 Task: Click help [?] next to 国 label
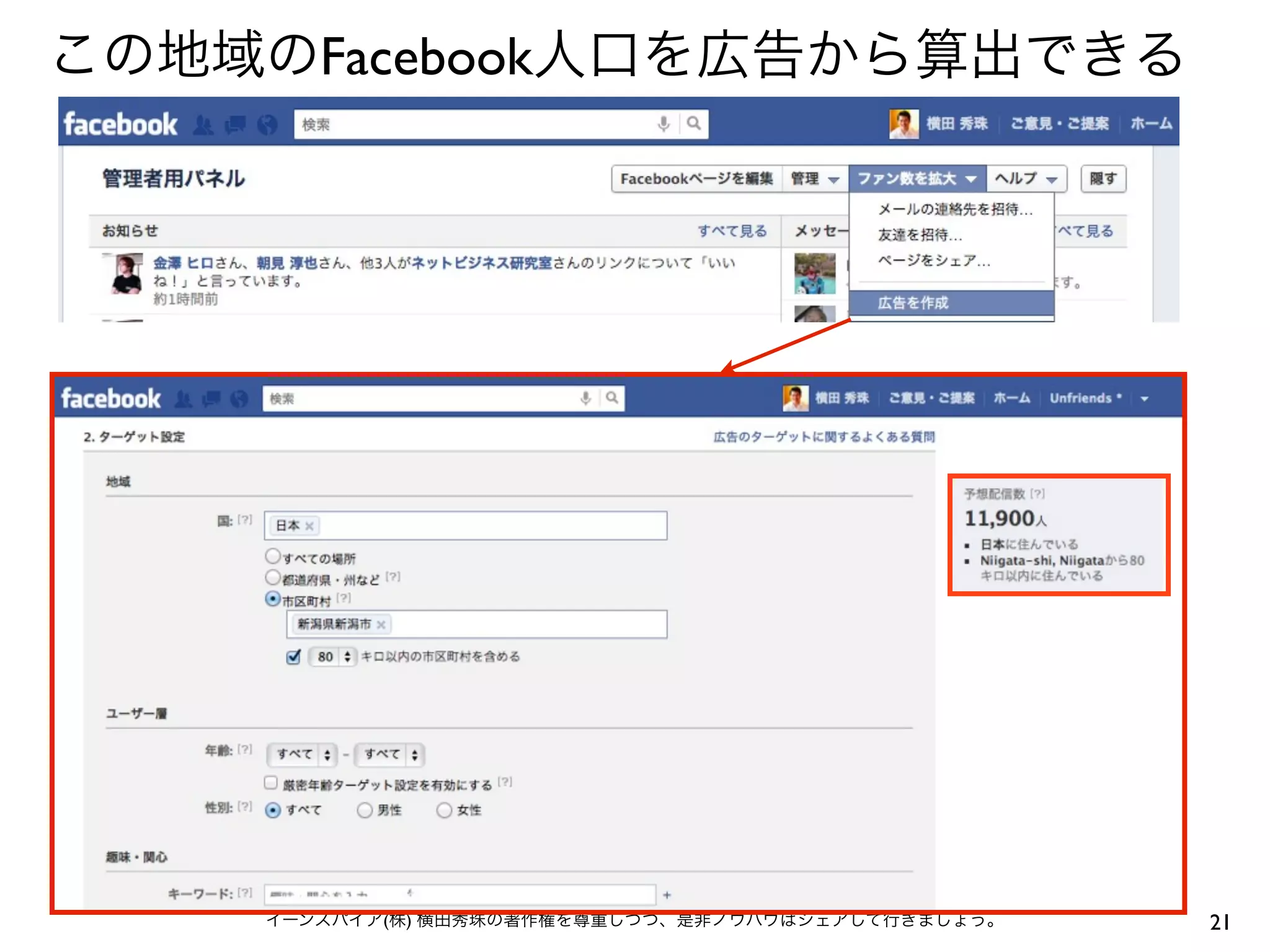tap(245, 520)
